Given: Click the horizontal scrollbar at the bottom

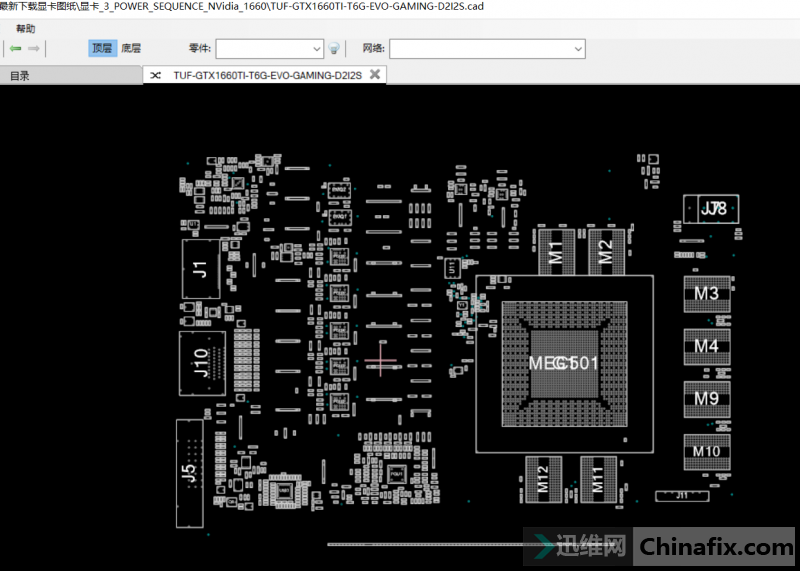Looking at the screenshot, I should [430, 545].
